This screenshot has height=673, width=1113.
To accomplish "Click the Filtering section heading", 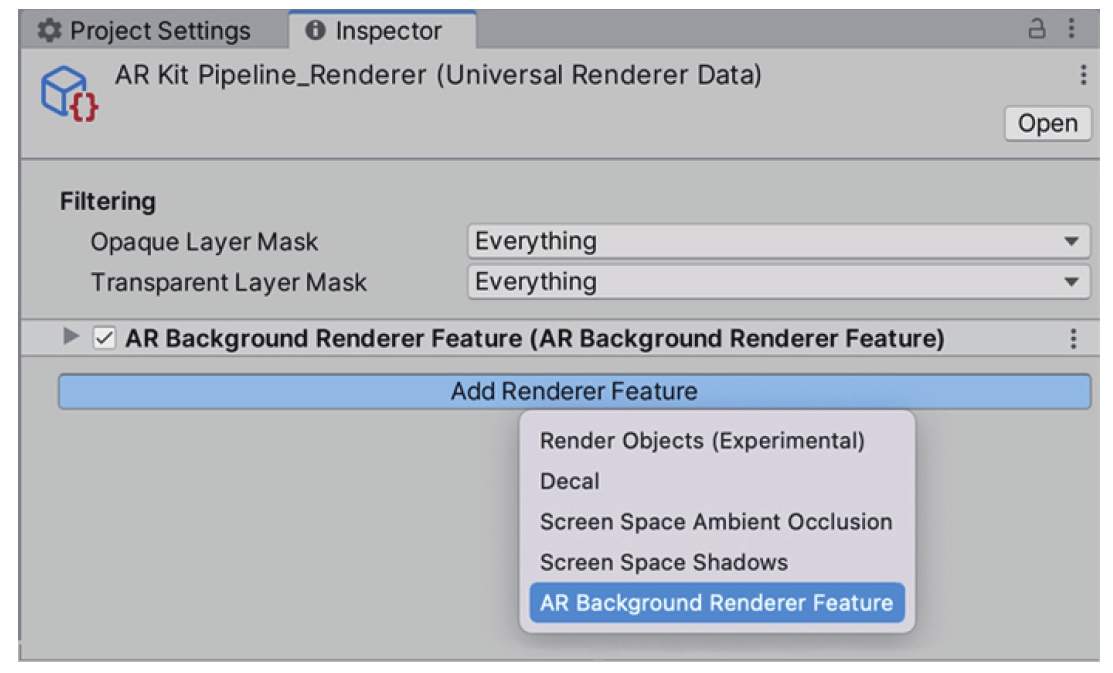I will pyautogui.click(x=108, y=202).
